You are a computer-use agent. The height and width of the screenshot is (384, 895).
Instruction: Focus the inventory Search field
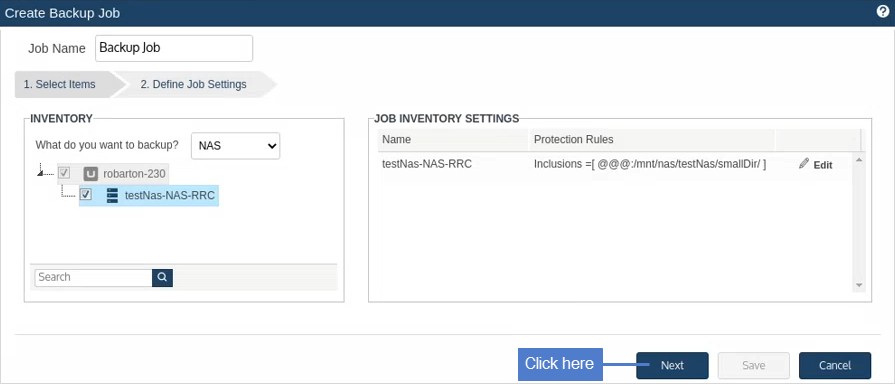(x=94, y=277)
